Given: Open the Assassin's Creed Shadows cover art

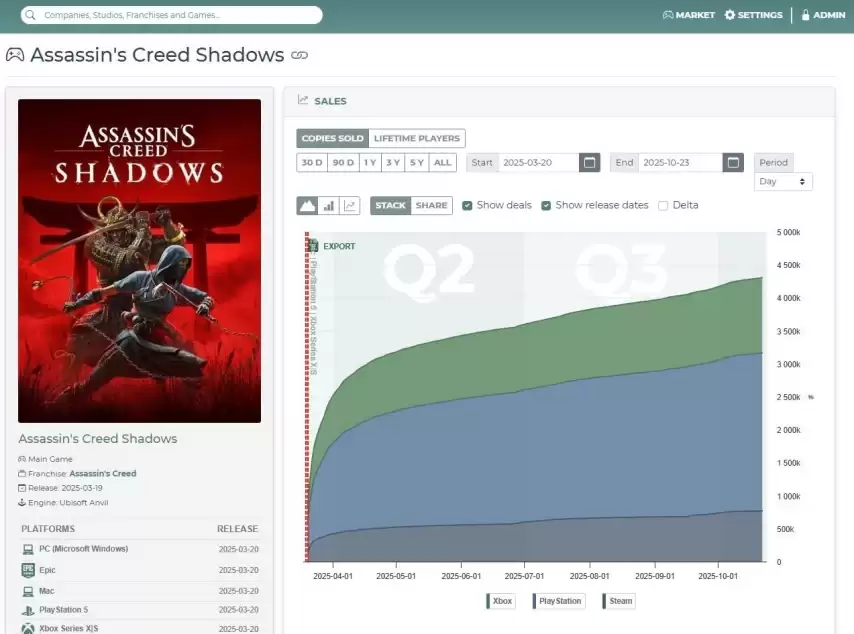Looking at the screenshot, I should coord(139,261).
